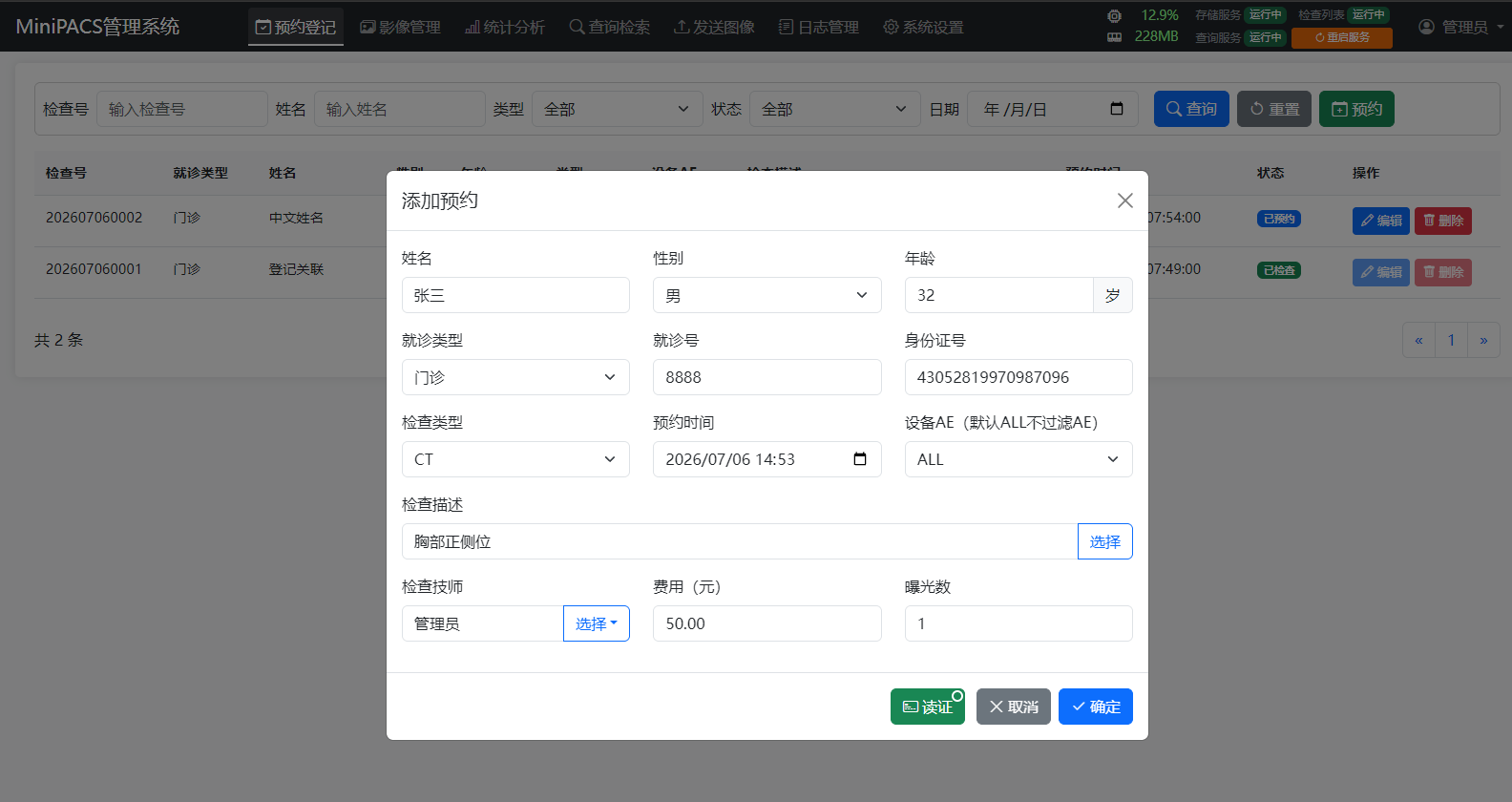
Task: Click the 检查技师 field showing 管理员
Action: click(x=483, y=623)
